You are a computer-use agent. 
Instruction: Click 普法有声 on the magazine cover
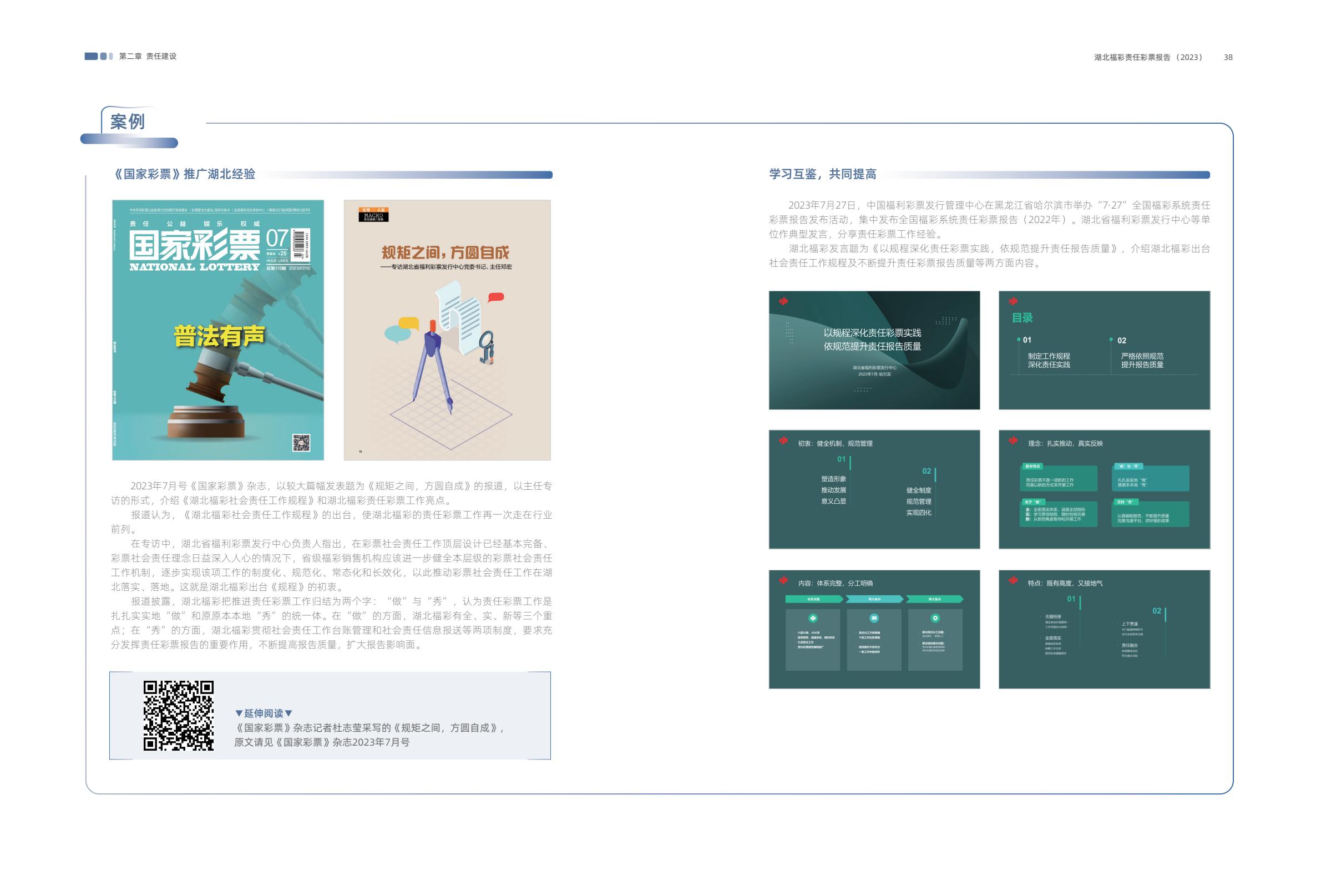[x=219, y=336]
